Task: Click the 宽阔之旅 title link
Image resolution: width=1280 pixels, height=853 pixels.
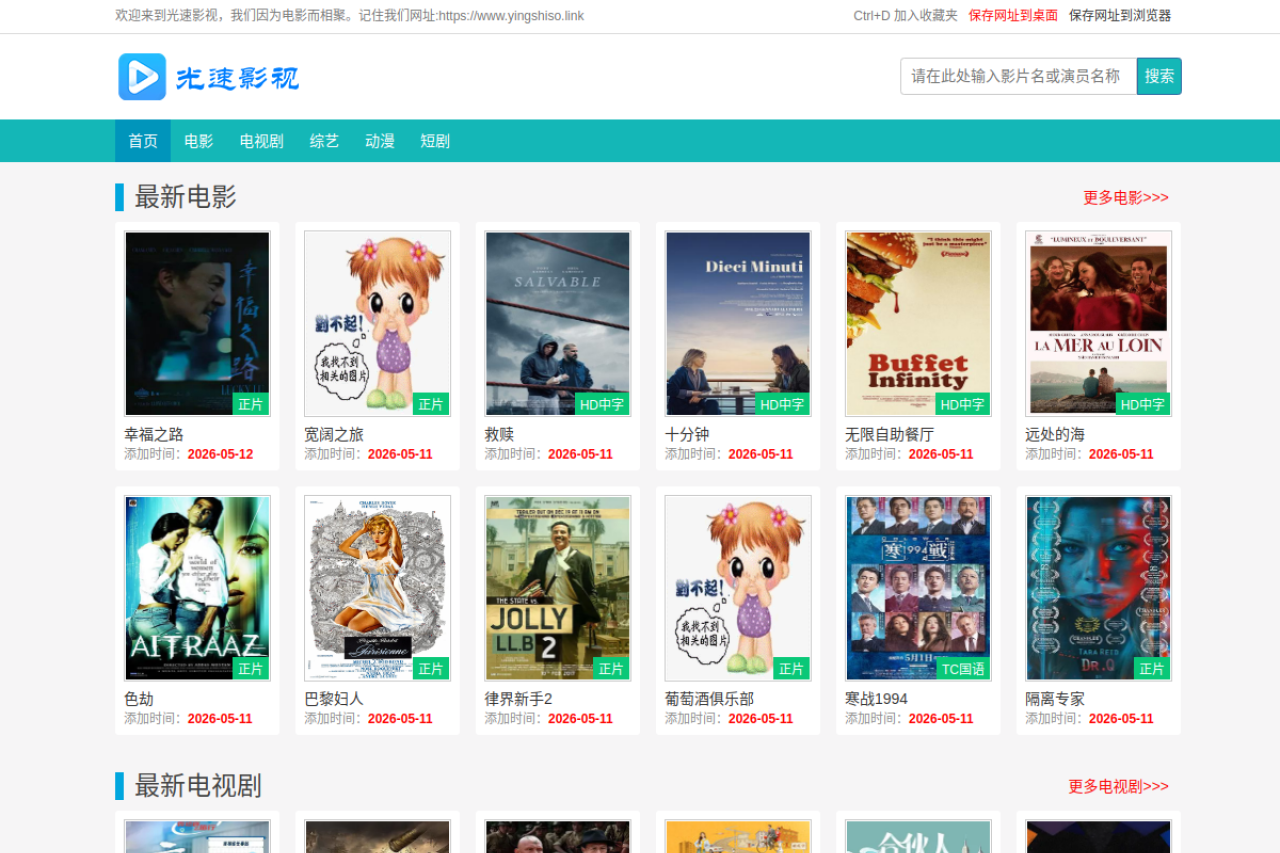Action: 334,435
